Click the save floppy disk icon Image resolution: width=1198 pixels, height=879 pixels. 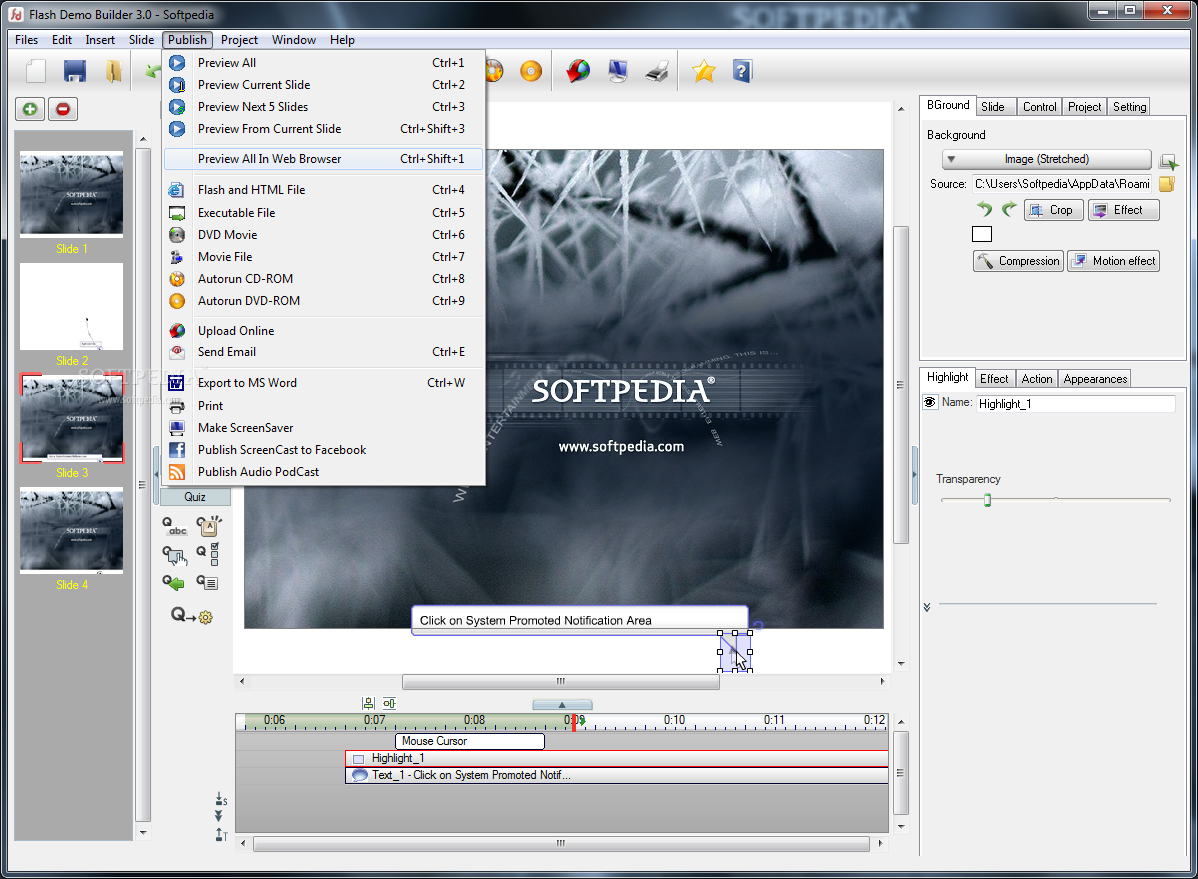pyautogui.click(x=75, y=71)
